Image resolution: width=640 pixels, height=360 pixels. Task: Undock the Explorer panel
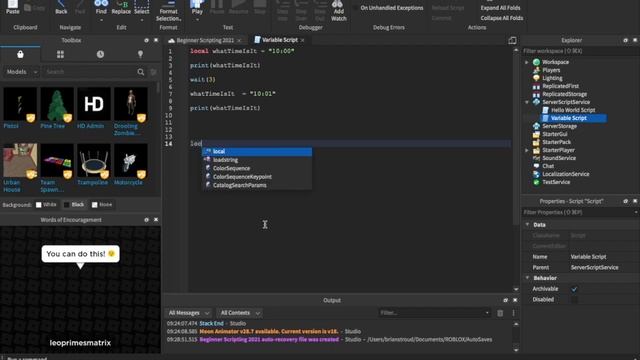pyautogui.click(x=625, y=40)
